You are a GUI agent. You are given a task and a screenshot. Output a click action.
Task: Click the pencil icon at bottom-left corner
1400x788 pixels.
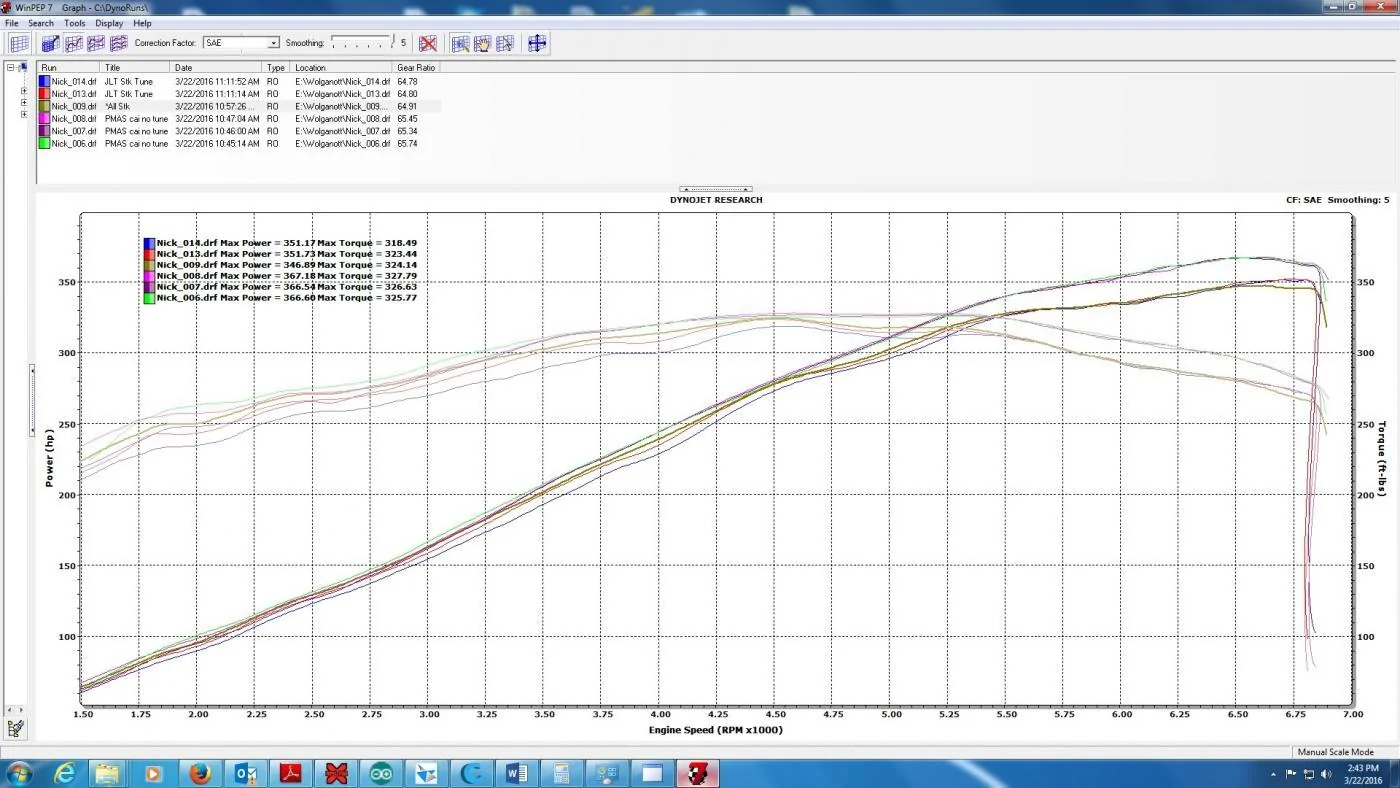click(15, 729)
